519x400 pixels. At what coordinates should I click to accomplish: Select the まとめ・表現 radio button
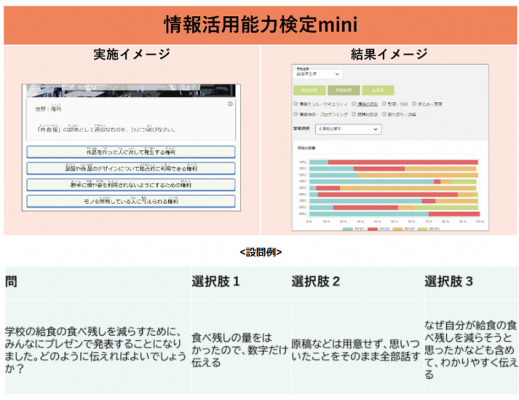(x=414, y=104)
